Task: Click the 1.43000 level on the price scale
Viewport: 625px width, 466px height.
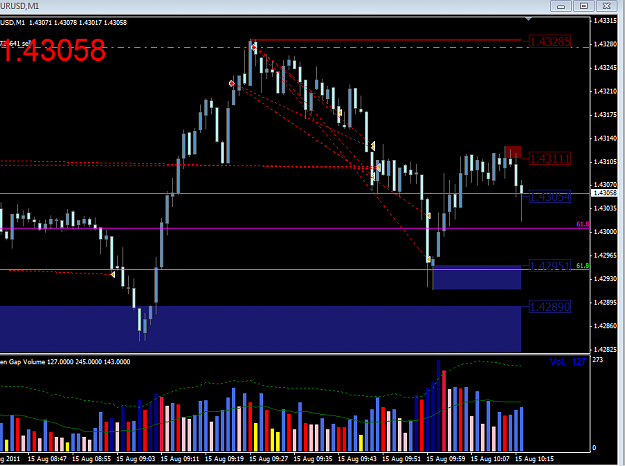Action: coord(605,232)
